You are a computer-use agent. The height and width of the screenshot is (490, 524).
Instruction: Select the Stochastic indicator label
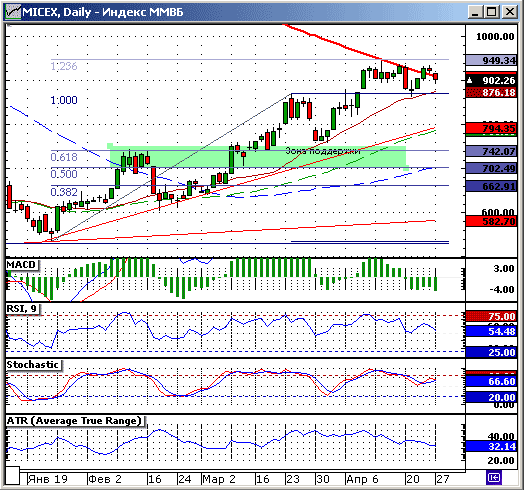[33, 365]
